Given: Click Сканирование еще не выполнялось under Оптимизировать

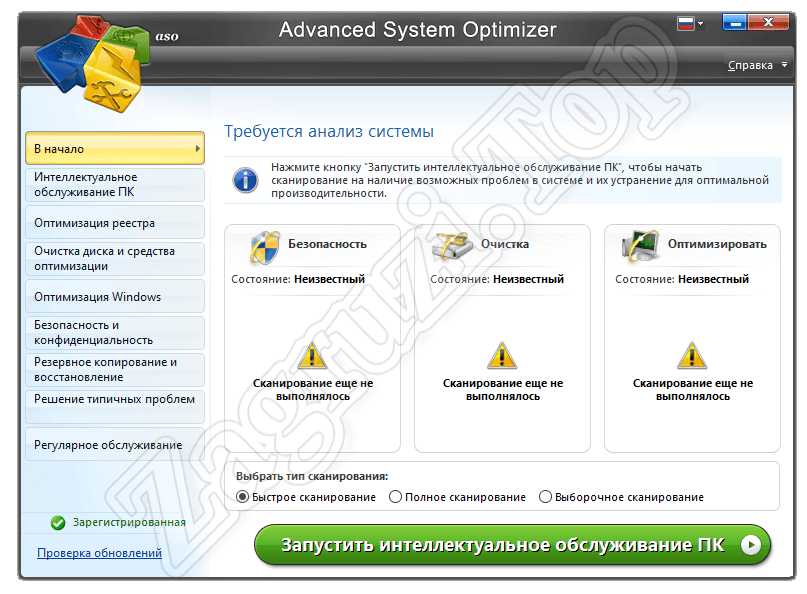Looking at the screenshot, I should [693, 390].
